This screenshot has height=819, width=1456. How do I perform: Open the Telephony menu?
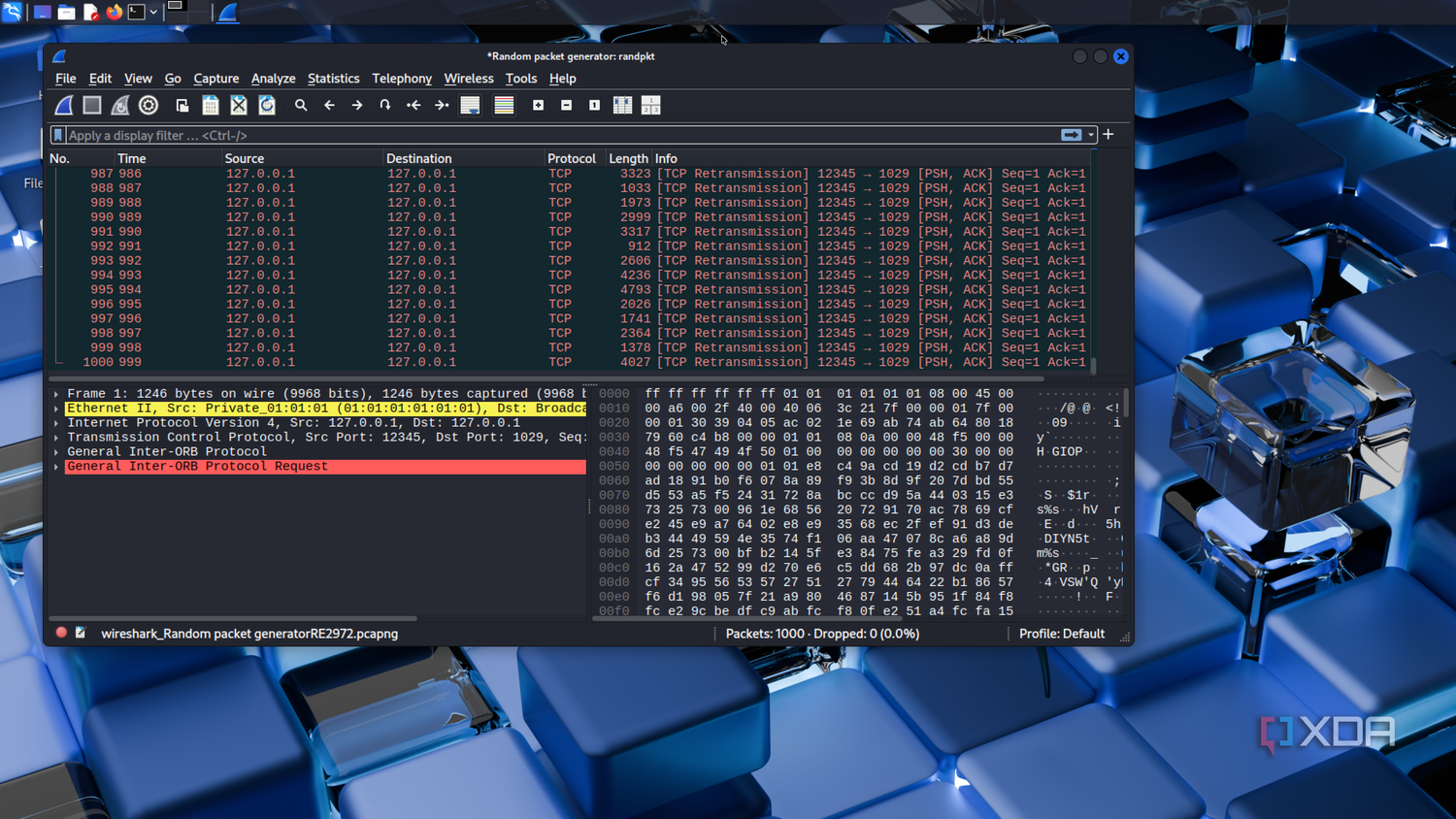402,79
